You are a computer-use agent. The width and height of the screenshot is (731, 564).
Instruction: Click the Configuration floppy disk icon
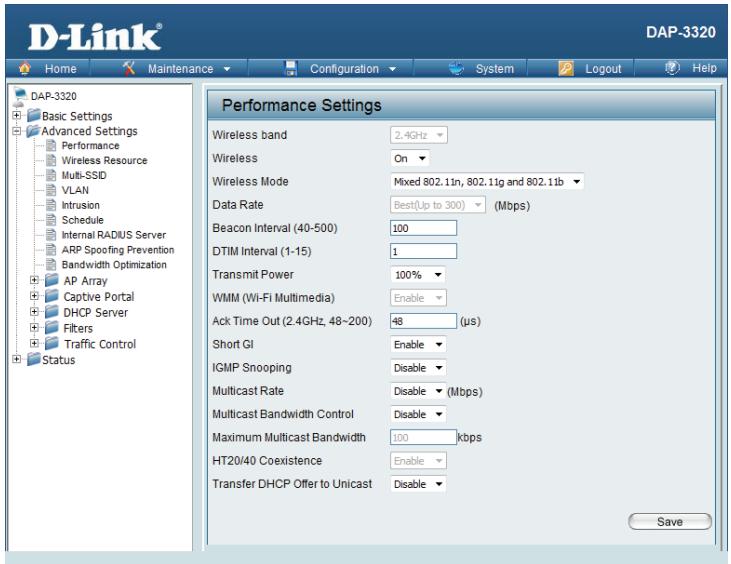click(x=291, y=68)
